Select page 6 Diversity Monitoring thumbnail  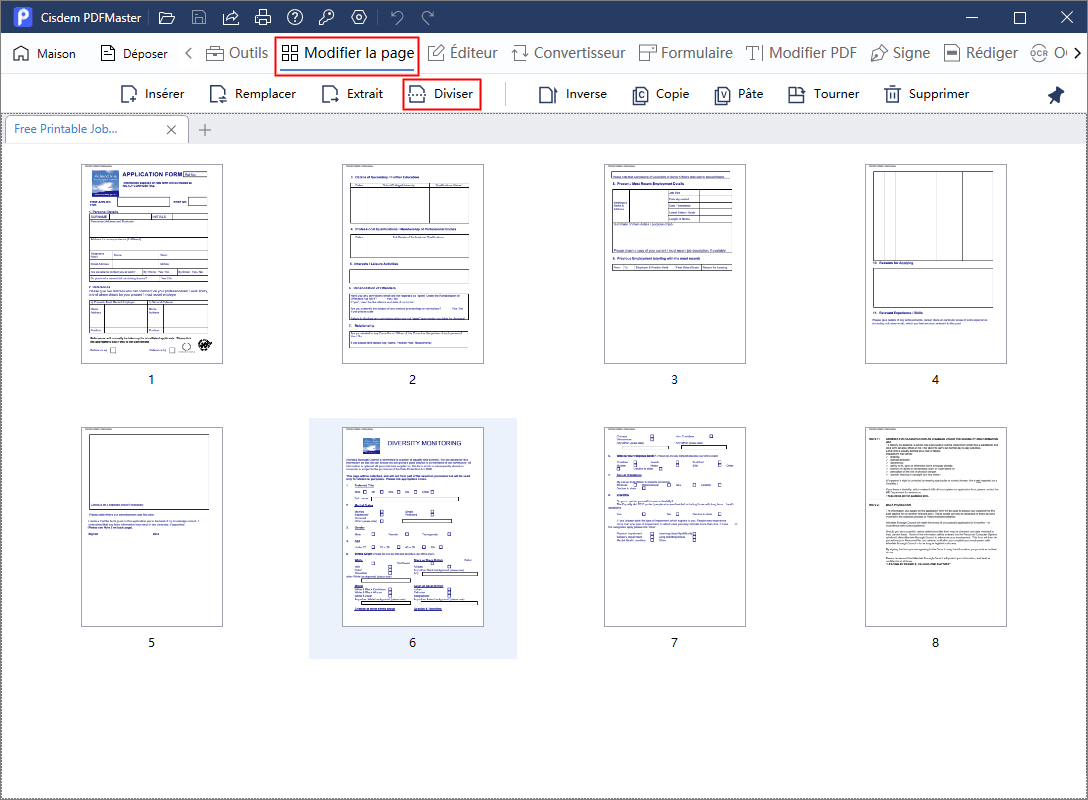413,527
